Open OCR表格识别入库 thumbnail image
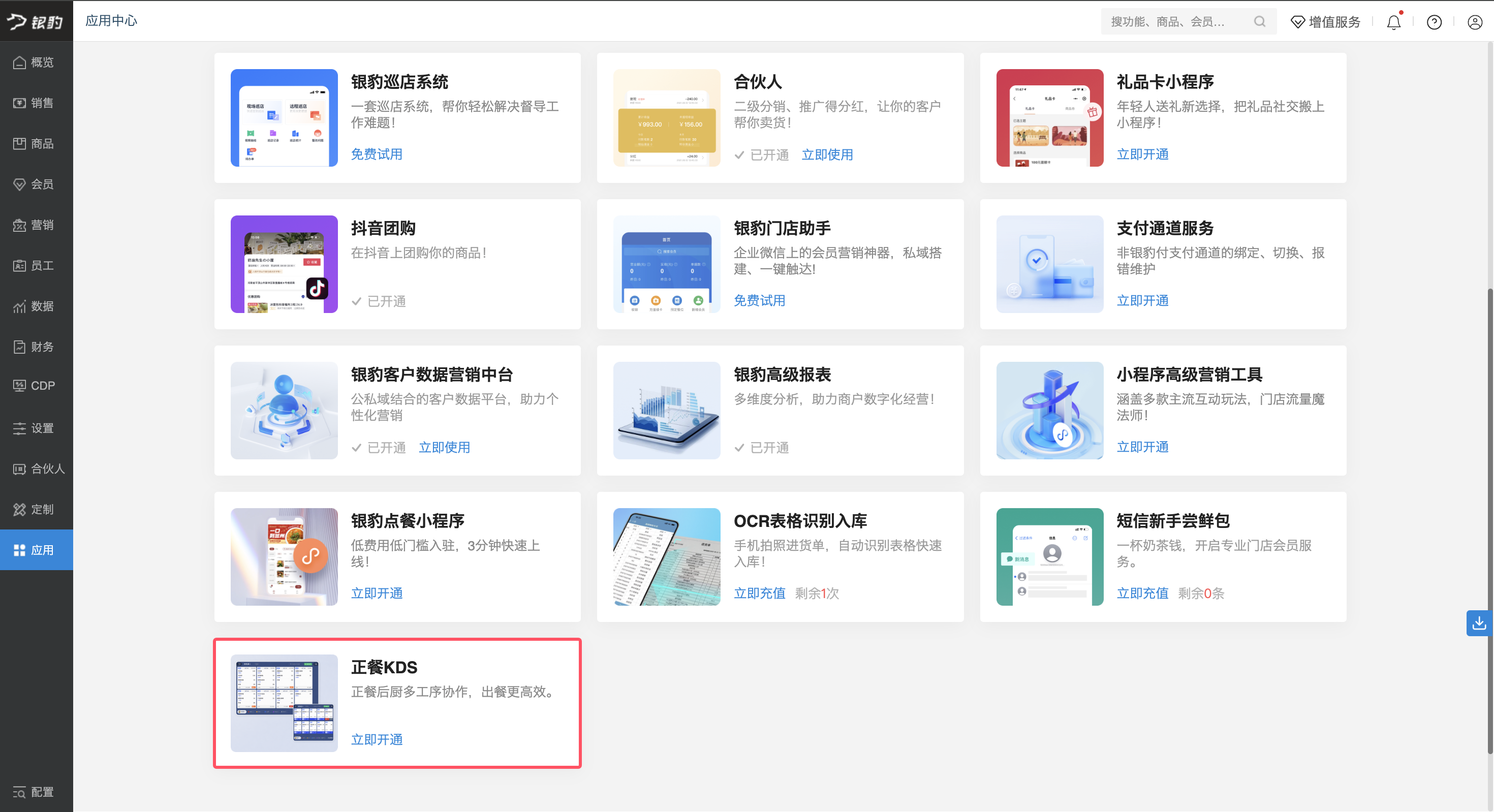Image resolution: width=1494 pixels, height=812 pixels. (667, 557)
